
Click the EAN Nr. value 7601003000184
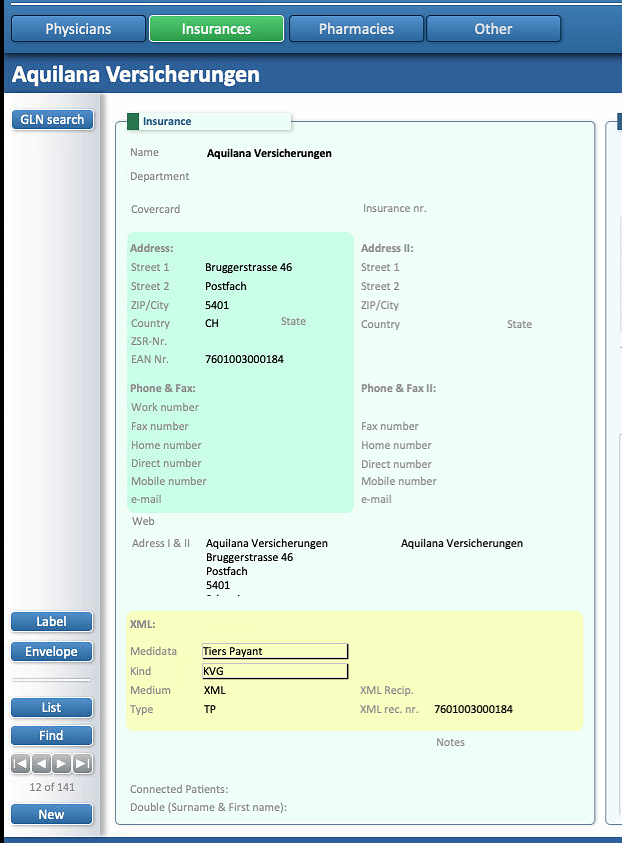coord(244,359)
